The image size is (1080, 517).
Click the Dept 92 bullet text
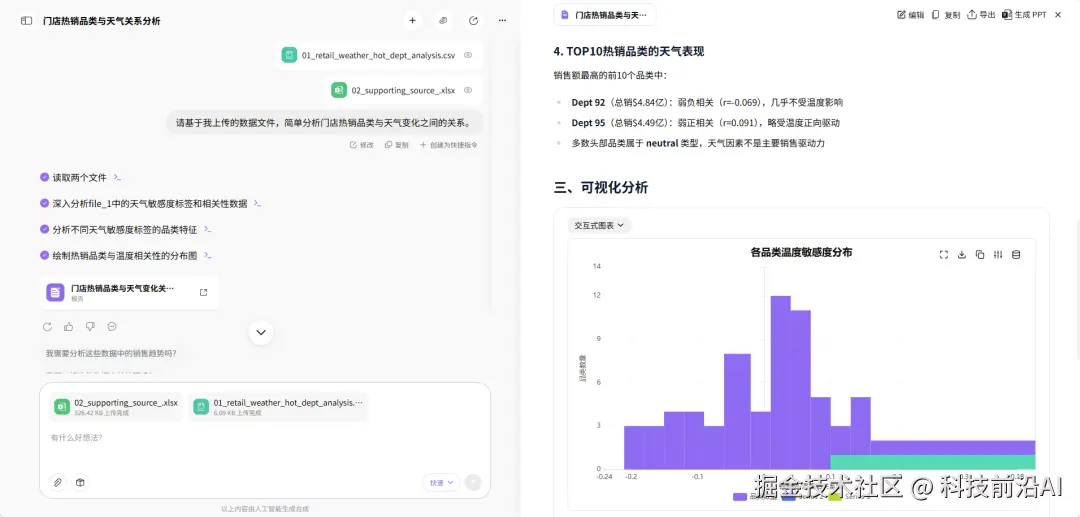point(707,103)
